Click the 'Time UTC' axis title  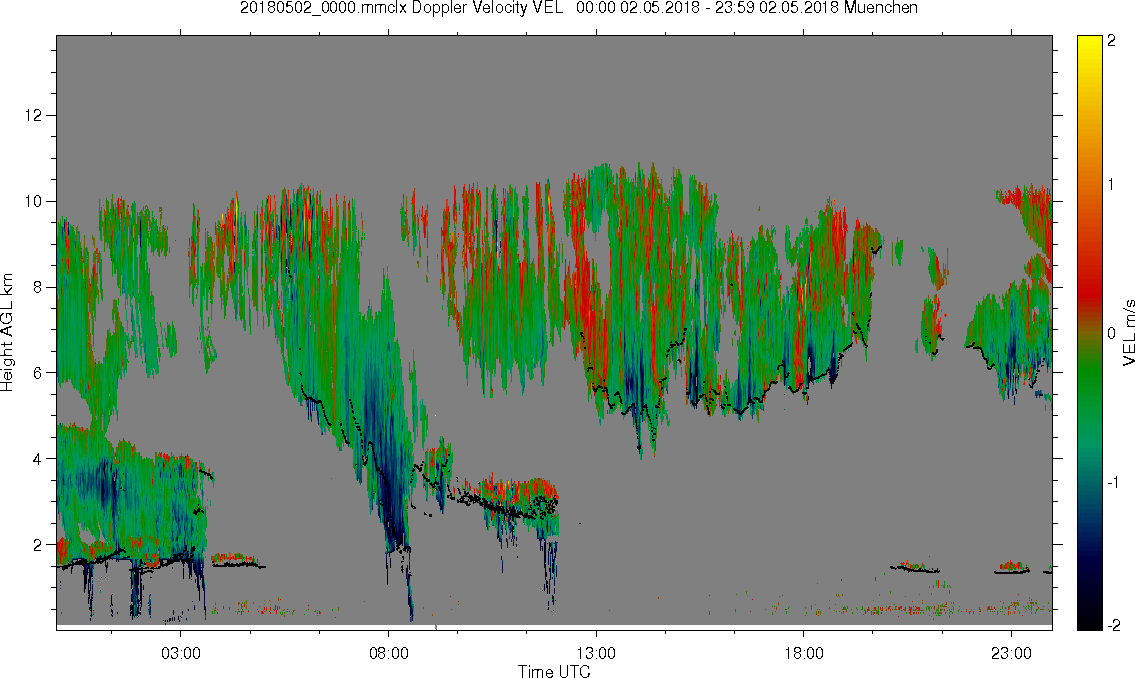(x=554, y=671)
